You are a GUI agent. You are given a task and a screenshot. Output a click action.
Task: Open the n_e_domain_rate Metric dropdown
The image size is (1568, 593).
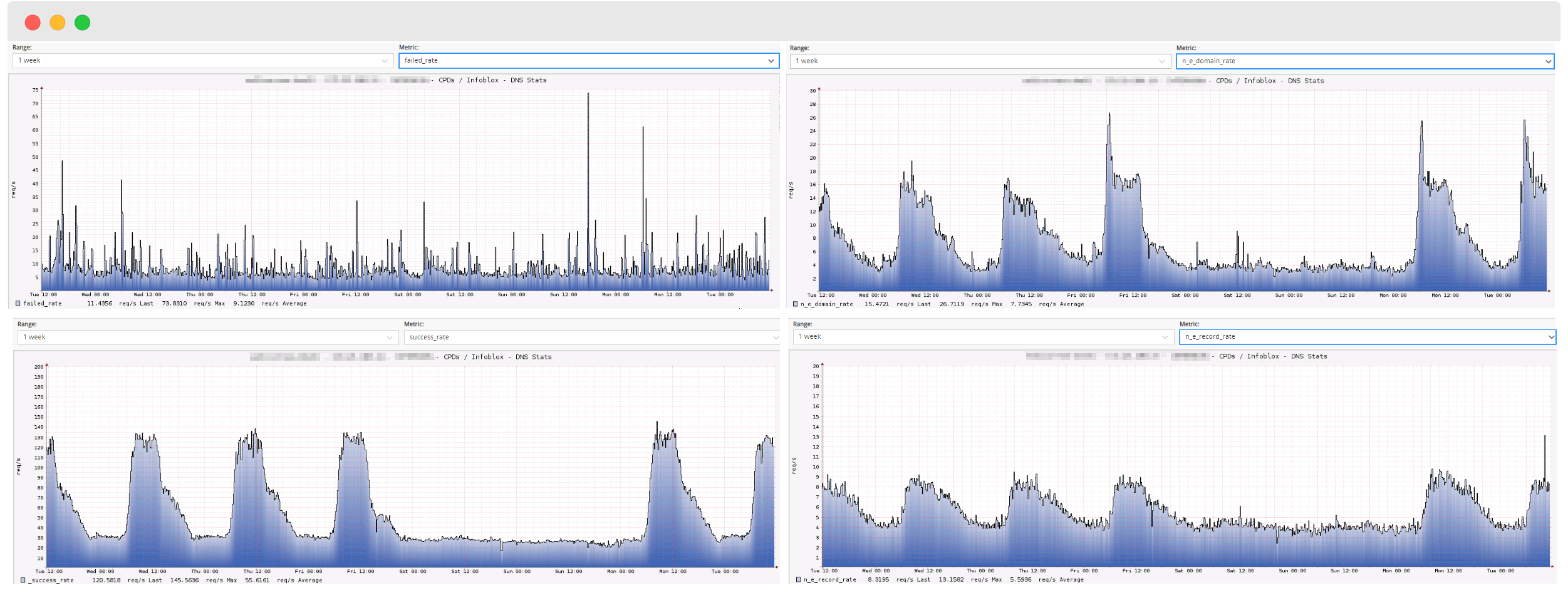[x=1366, y=61]
